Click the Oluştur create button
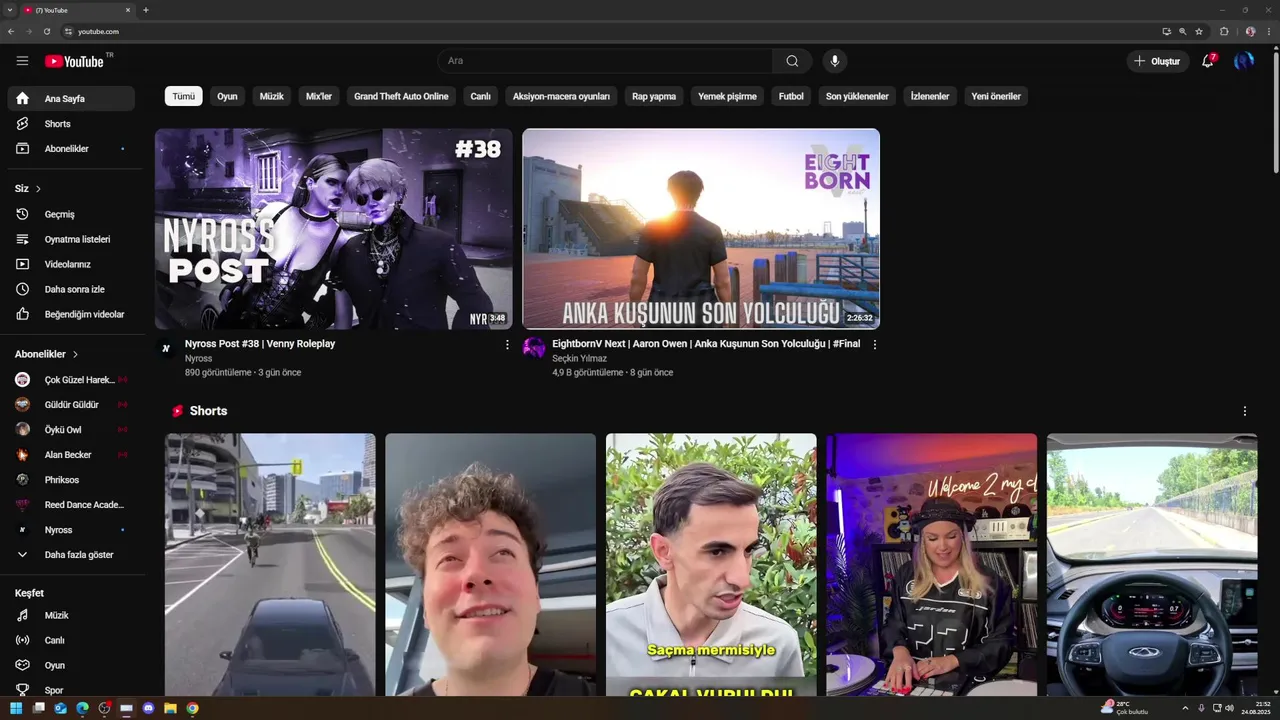The image size is (1280, 720). 1157,61
